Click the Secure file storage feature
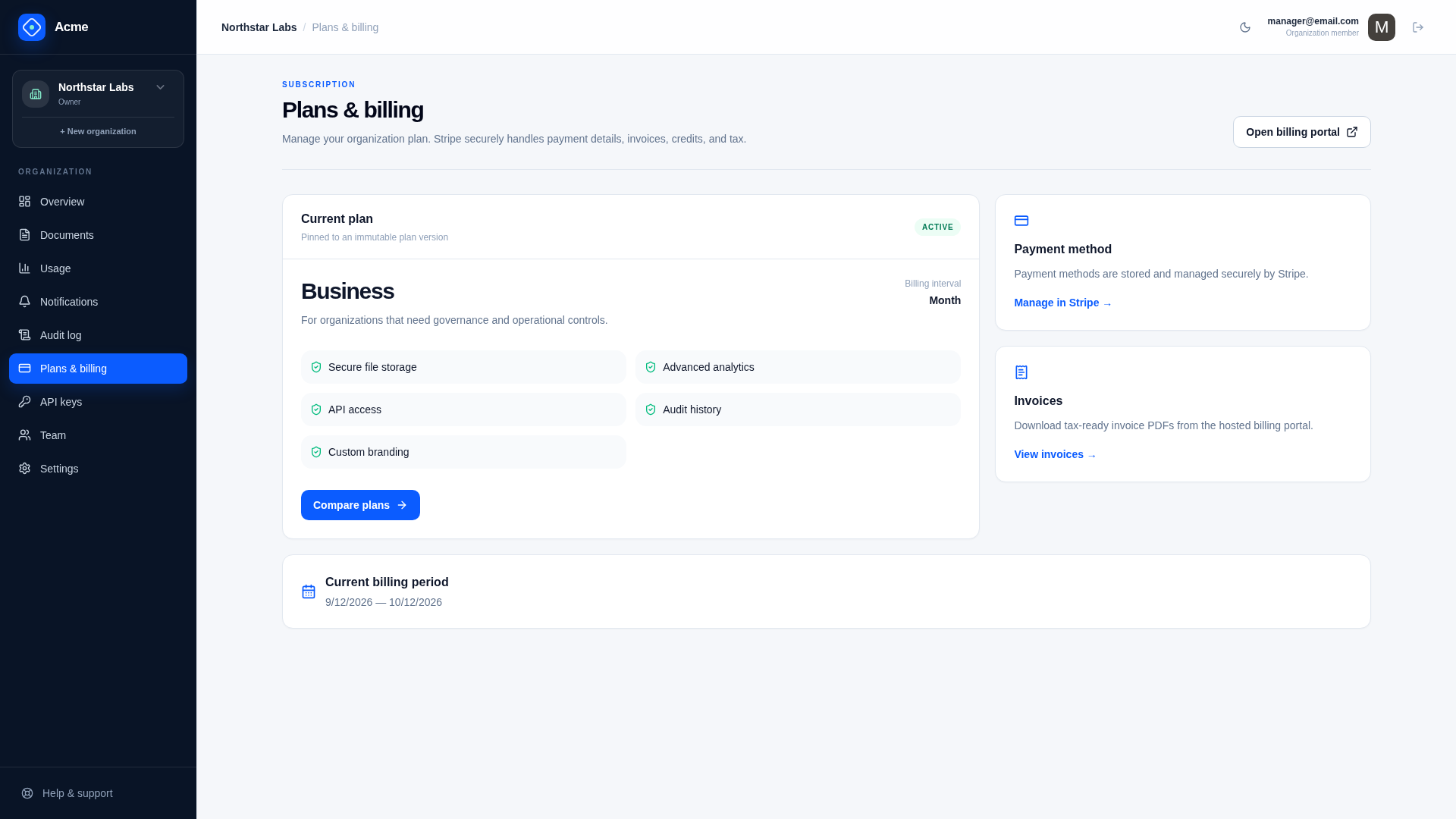Screen dimensions: 1456x819 [x=463, y=367]
